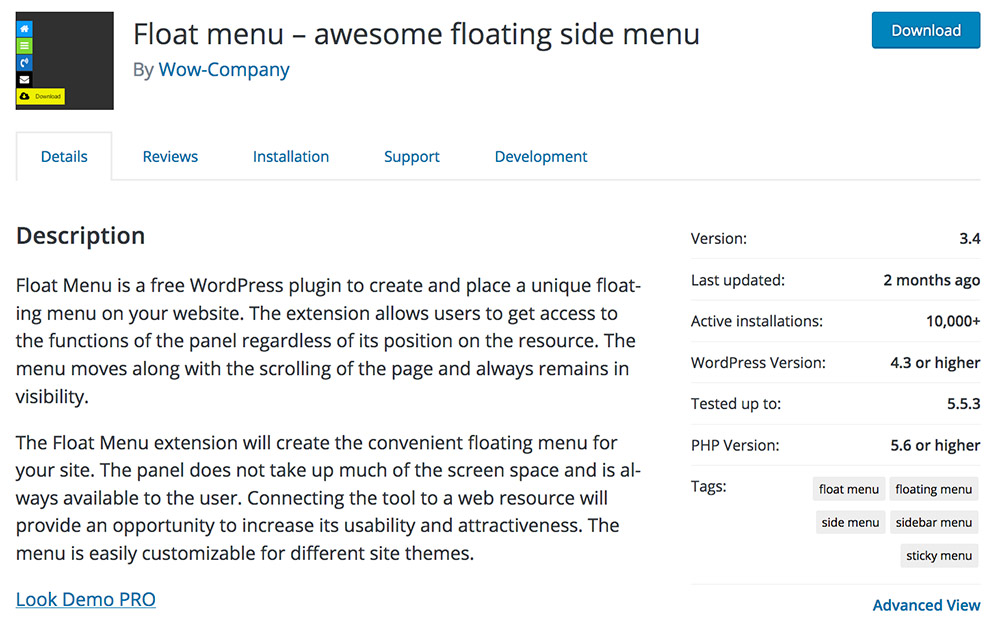Click the sticky menu tag
Image resolution: width=1000 pixels, height=636 pixels.
(938, 555)
